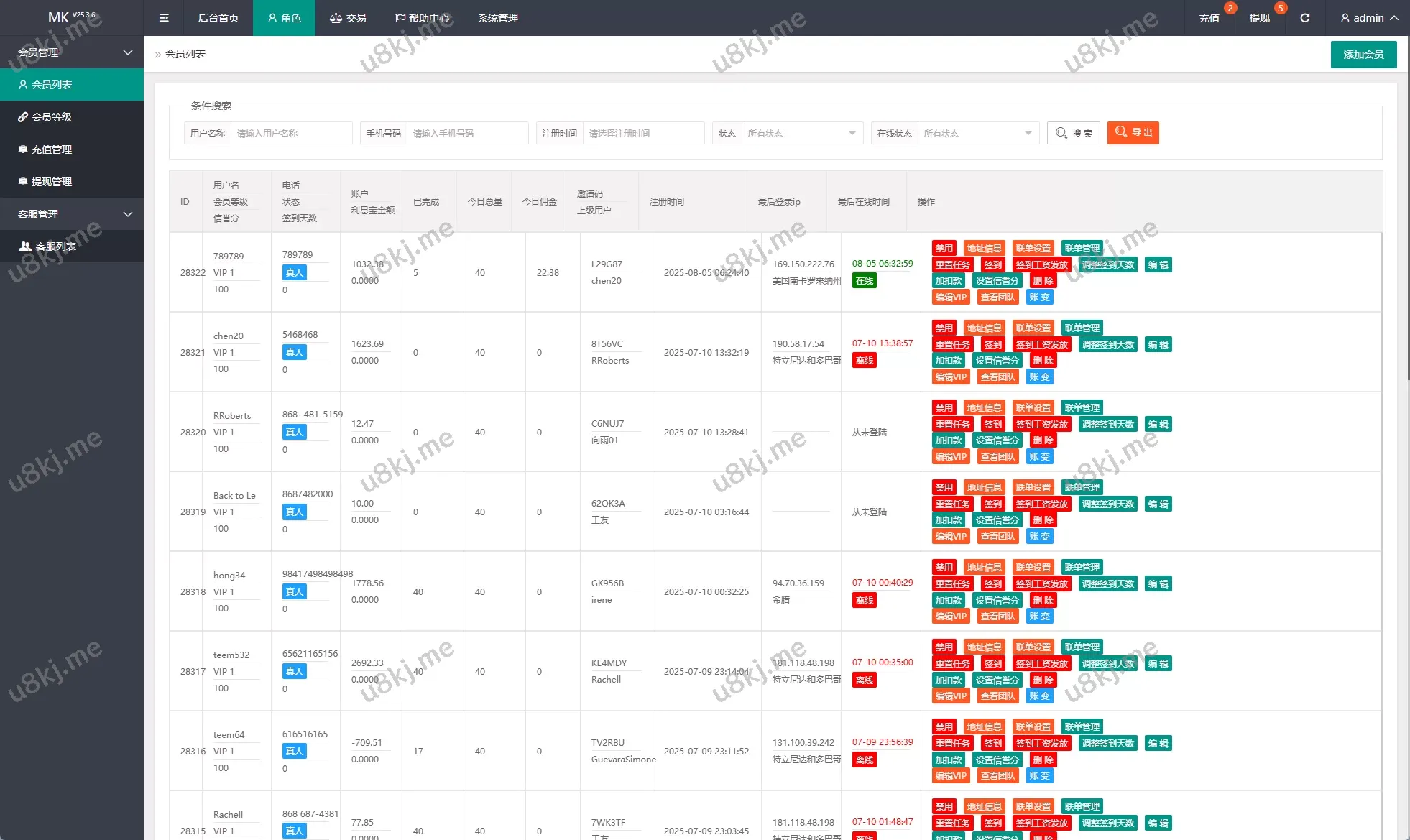The width and height of the screenshot is (1410, 840).
Task: Click 禁用 for user 789789
Action: tap(944, 248)
